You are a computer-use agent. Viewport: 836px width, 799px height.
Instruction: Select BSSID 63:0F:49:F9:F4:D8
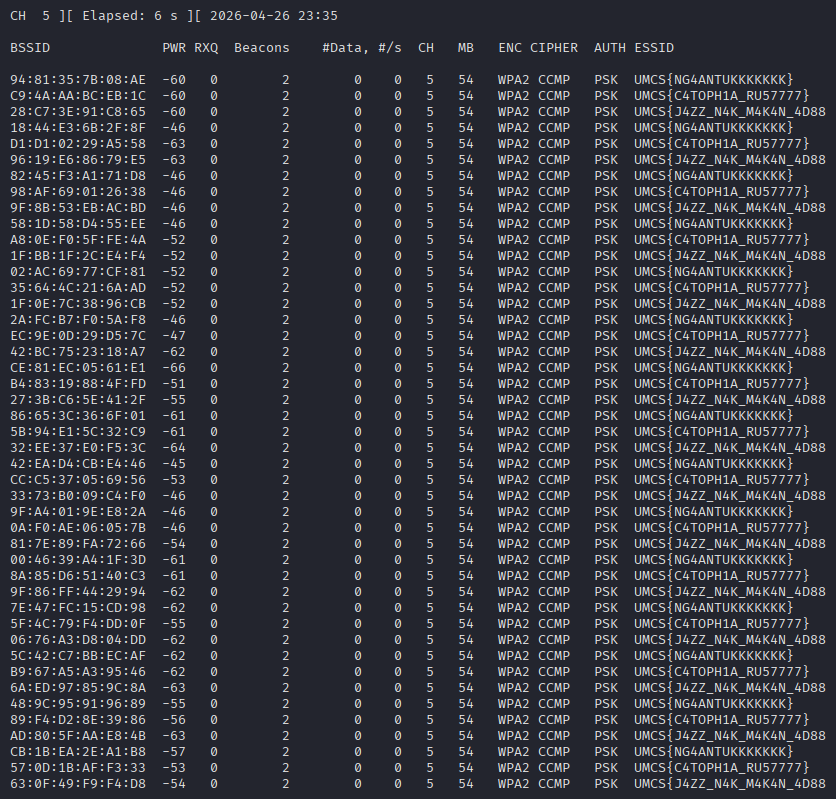tap(78, 784)
